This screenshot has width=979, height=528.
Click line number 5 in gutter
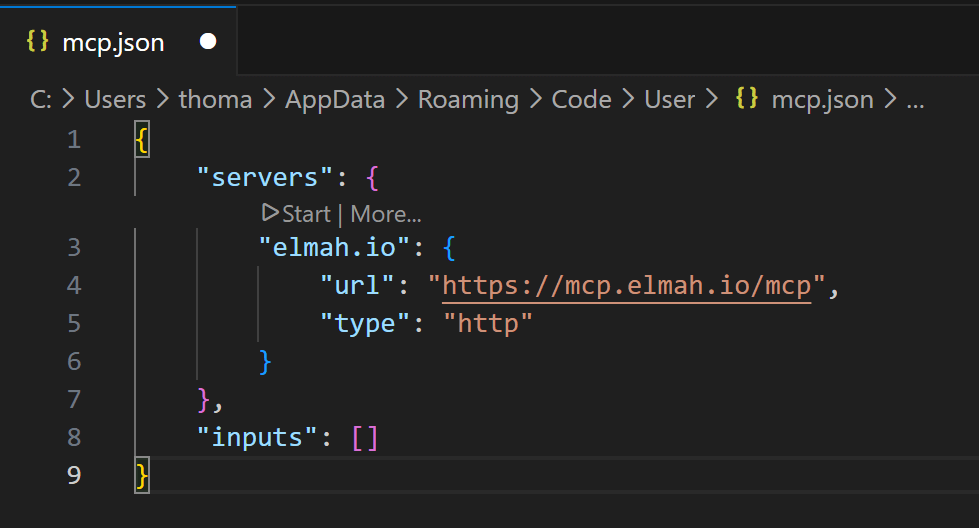click(x=74, y=323)
